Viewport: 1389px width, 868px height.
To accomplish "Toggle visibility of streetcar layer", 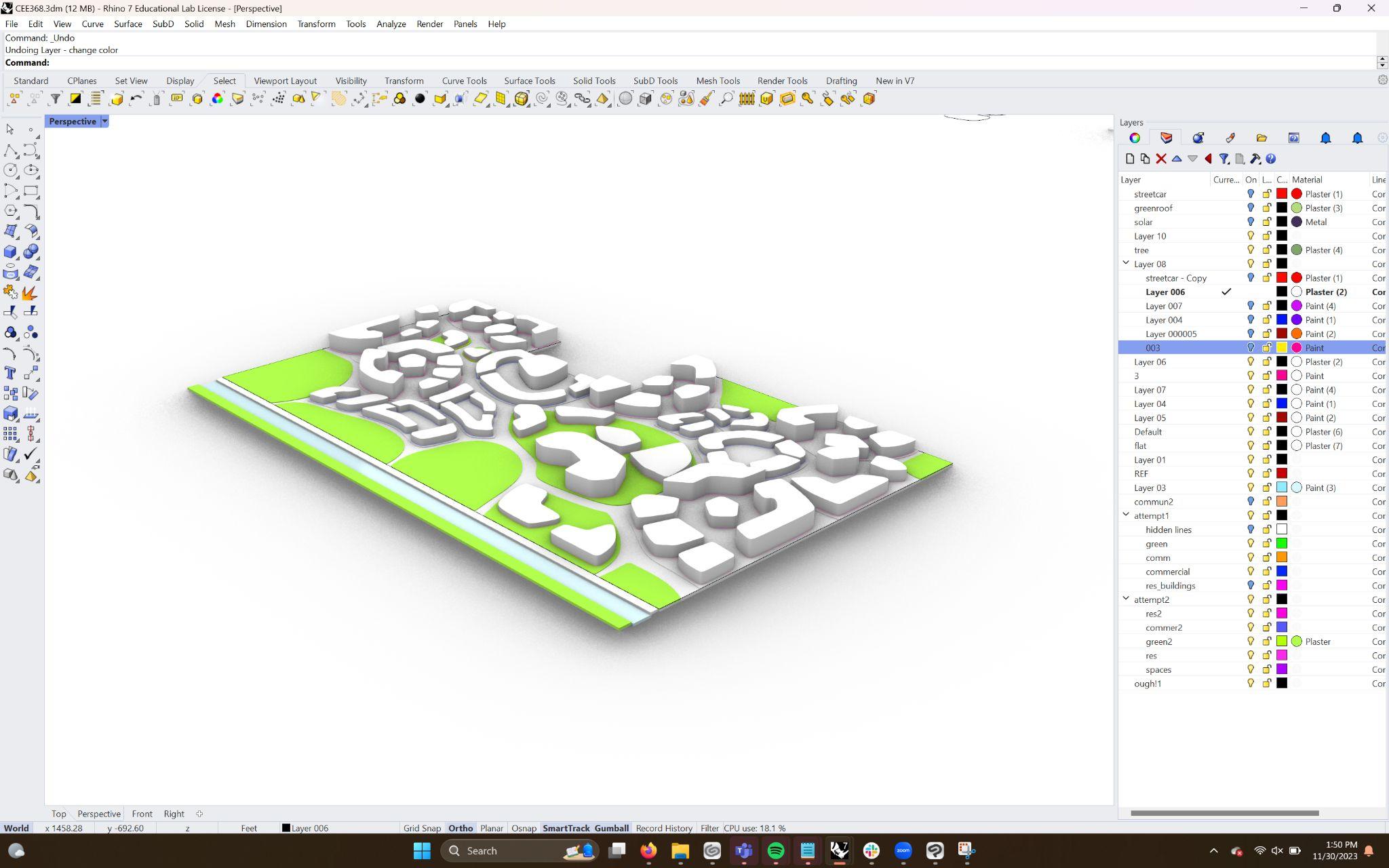I will coord(1250,194).
